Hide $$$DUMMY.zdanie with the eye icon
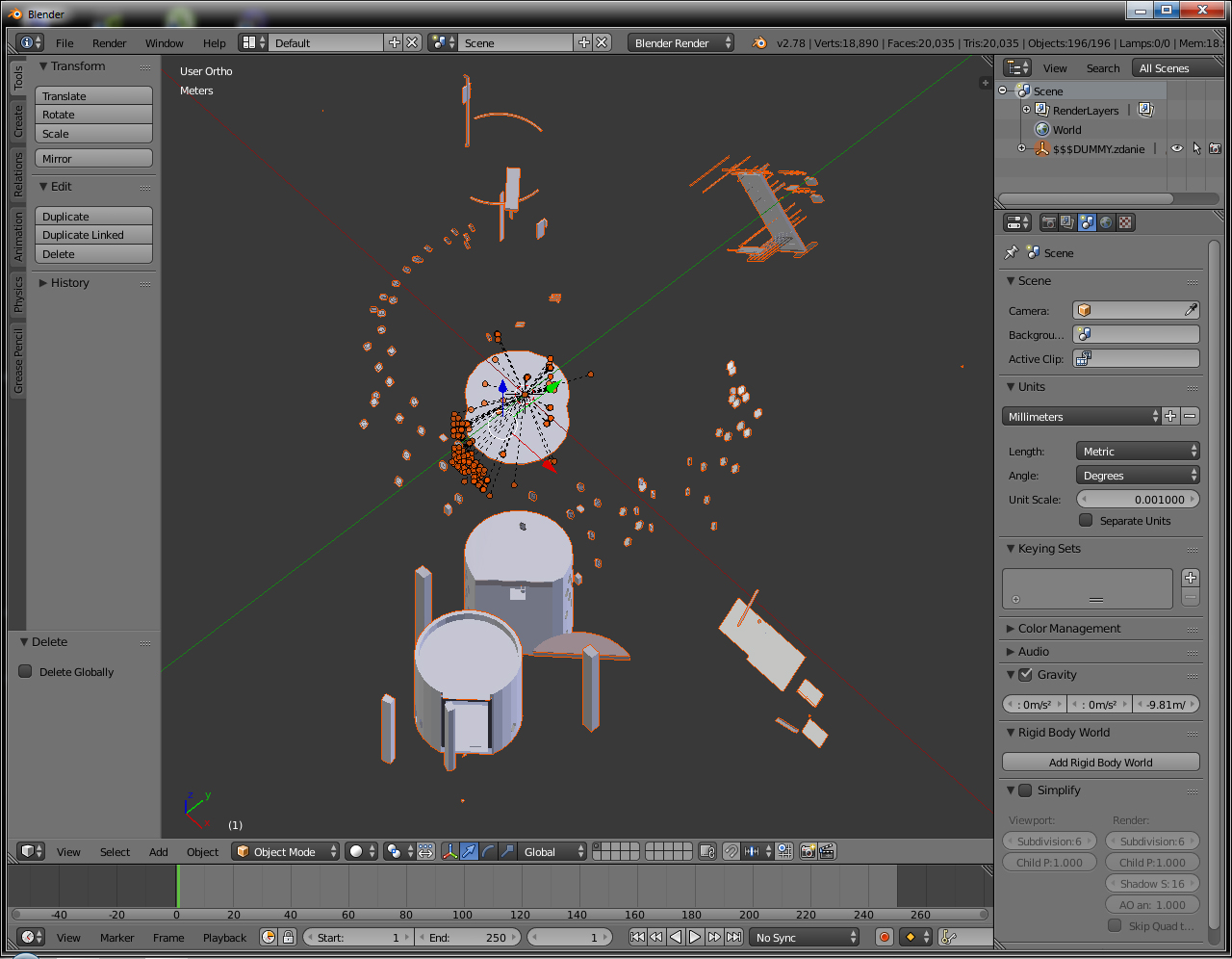This screenshot has width=1232, height=959. [x=1176, y=148]
